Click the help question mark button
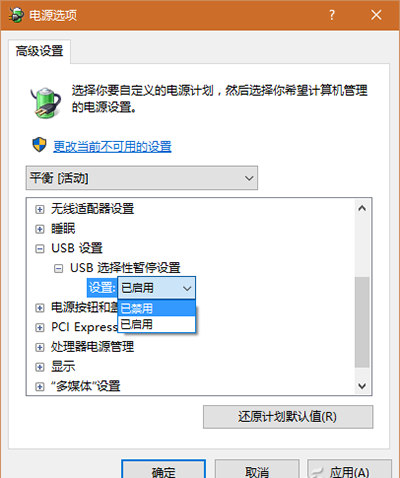 click(332, 15)
